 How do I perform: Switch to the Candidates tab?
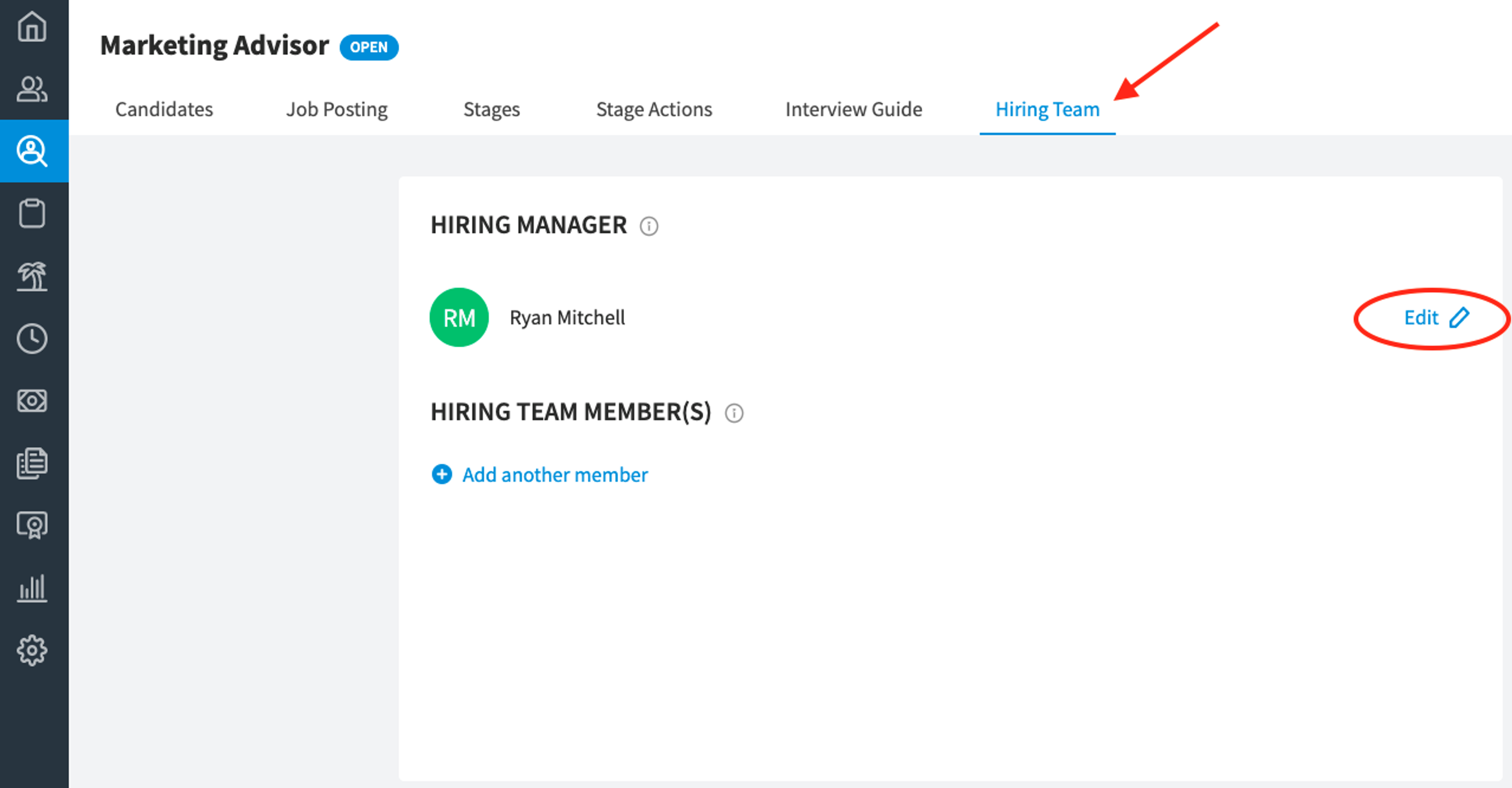point(164,109)
